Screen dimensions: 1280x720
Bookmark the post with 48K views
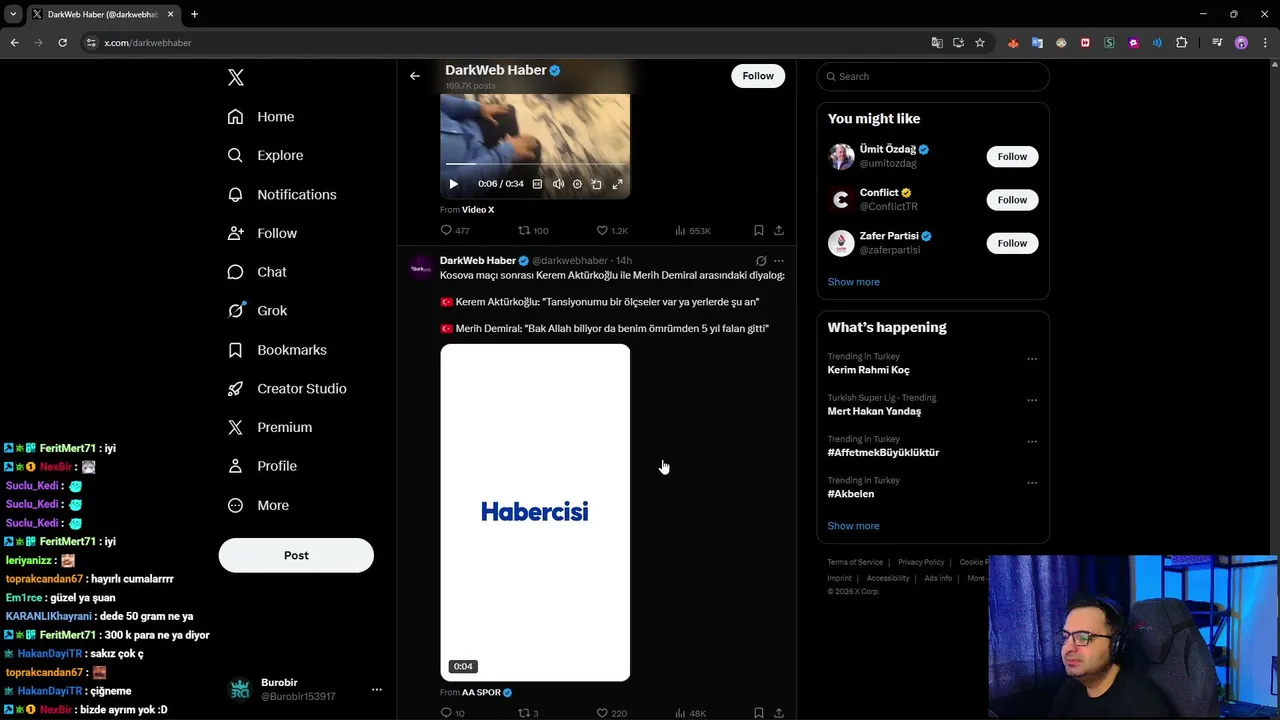pos(759,713)
